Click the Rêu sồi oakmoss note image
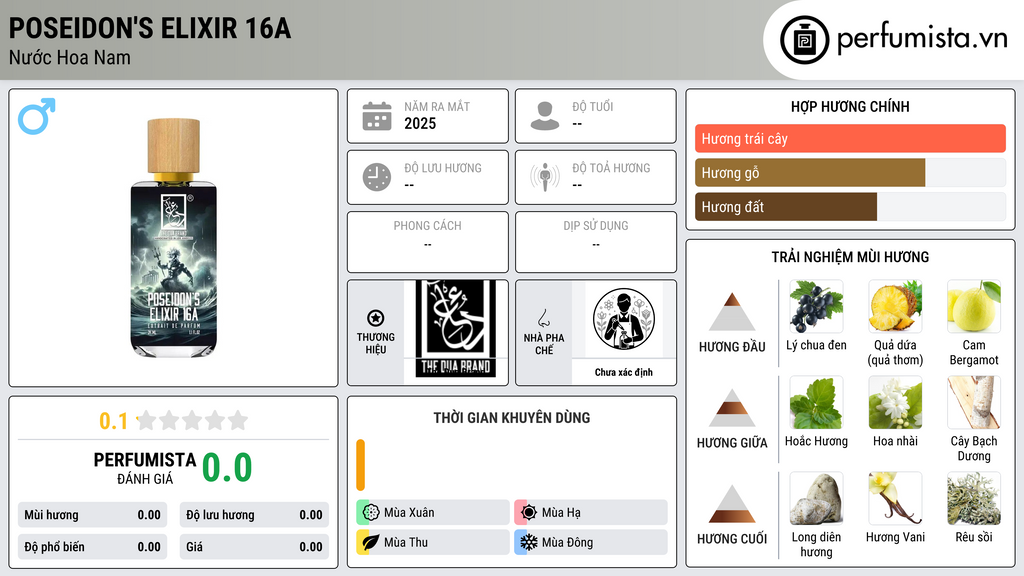The image size is (1024, 576). [974, 498]
